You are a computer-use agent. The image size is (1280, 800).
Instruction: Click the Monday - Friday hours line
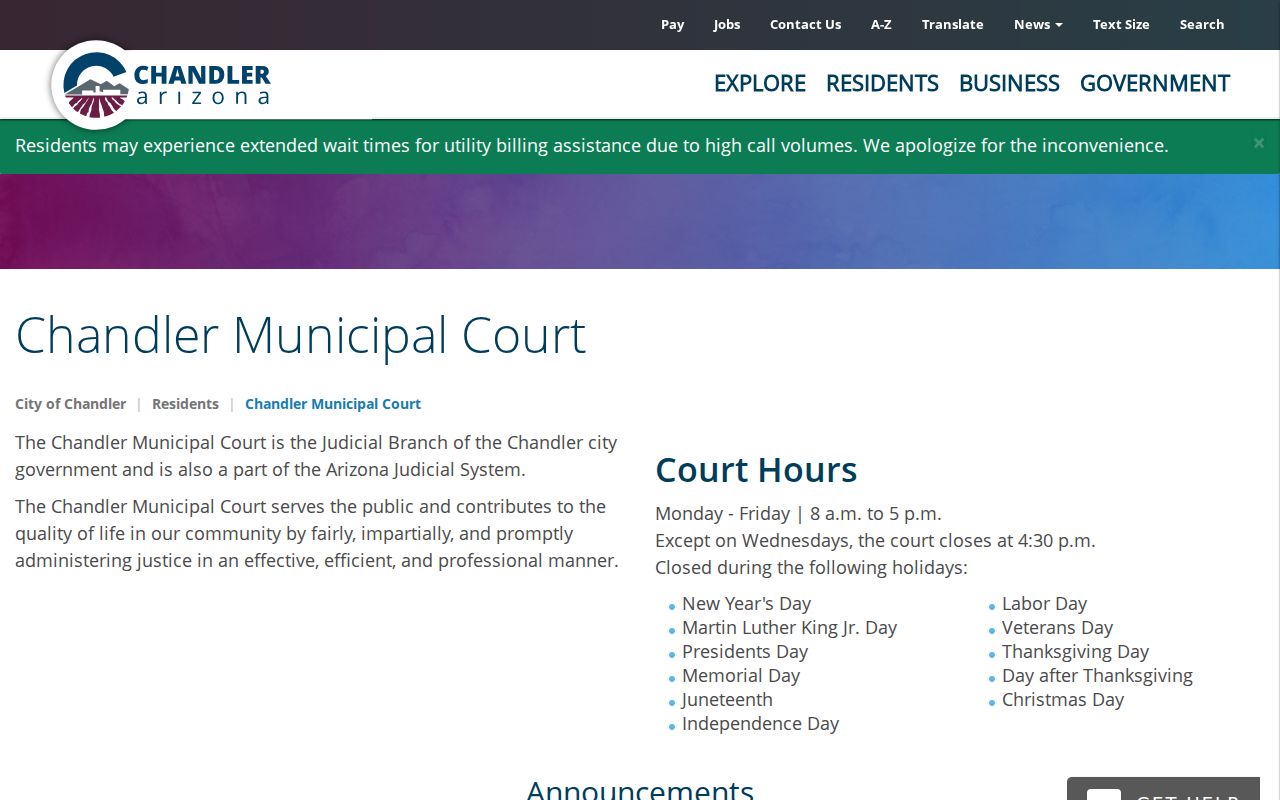[798, 514]
